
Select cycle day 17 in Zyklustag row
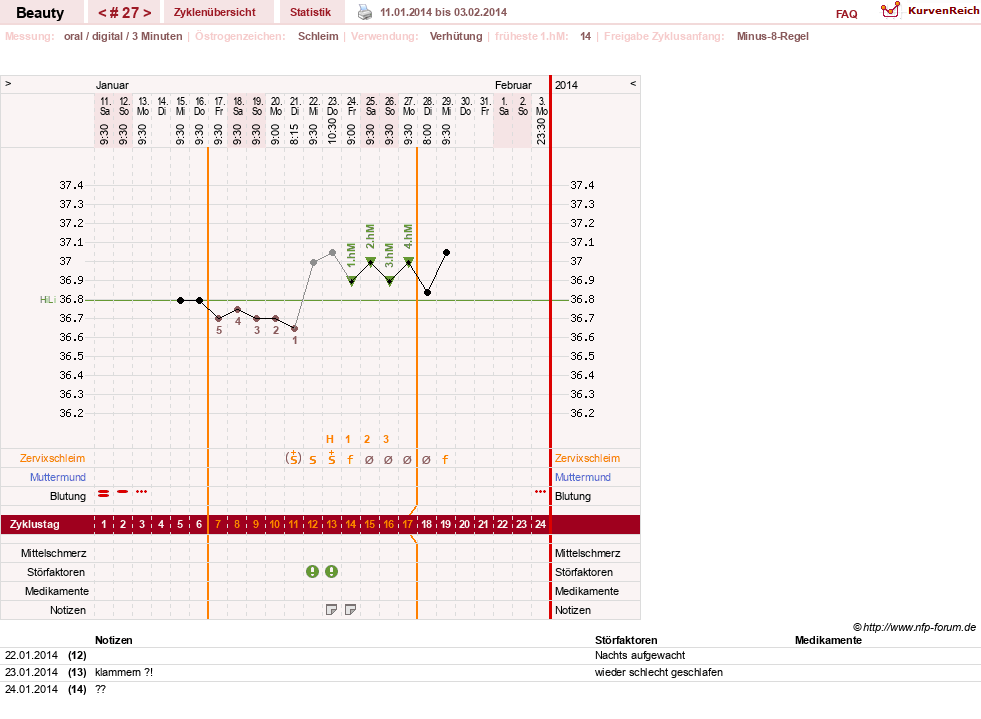click(x=408, y=524)
